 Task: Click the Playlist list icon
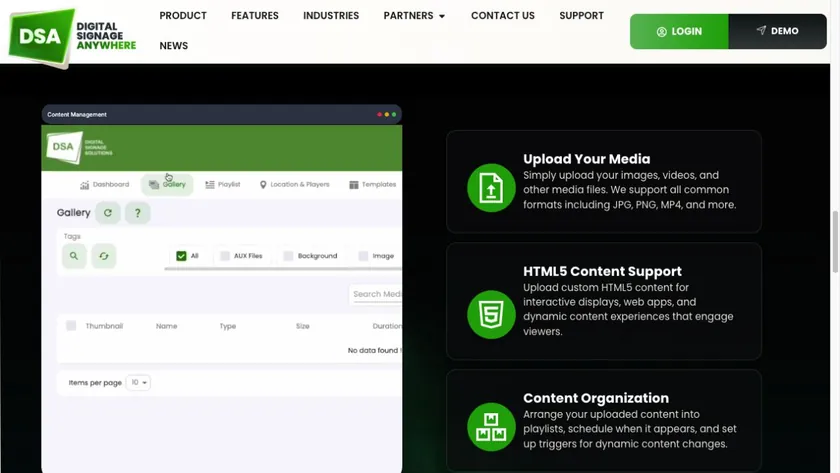coord(210,185)
